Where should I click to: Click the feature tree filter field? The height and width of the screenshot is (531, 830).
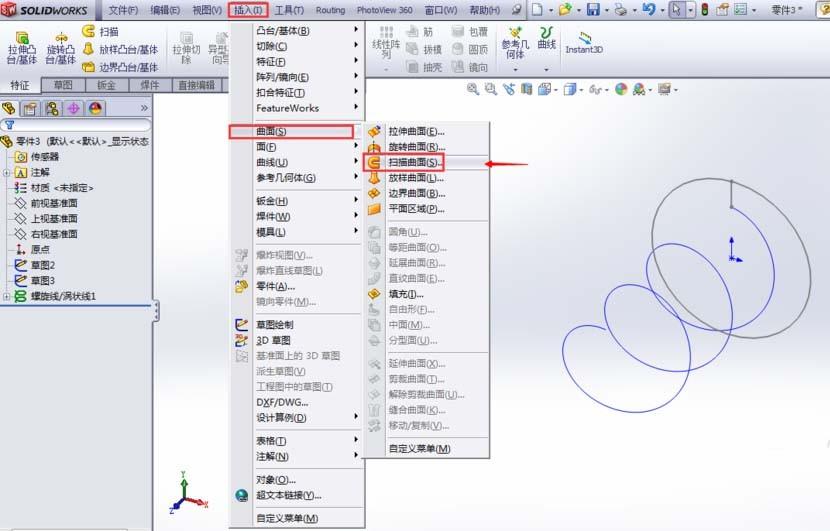tap(76, 125)
